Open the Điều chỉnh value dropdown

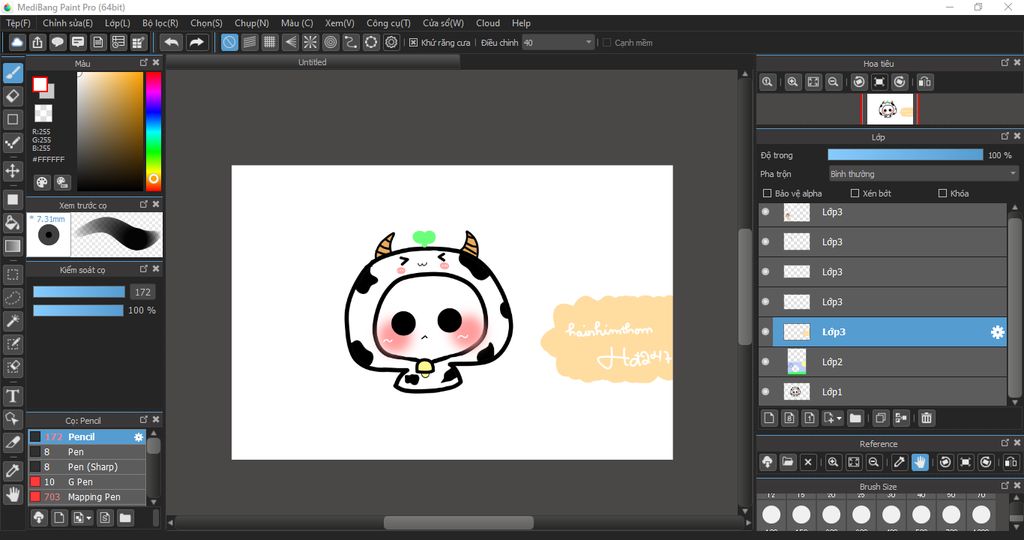click(558, 42)
